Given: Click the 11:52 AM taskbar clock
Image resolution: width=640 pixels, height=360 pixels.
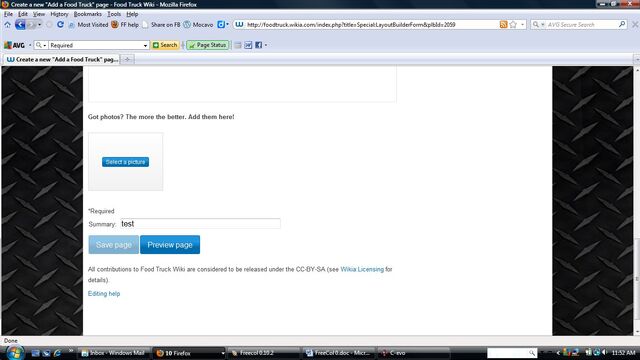Looking at the screenshot, I should [x=623, y=353].
